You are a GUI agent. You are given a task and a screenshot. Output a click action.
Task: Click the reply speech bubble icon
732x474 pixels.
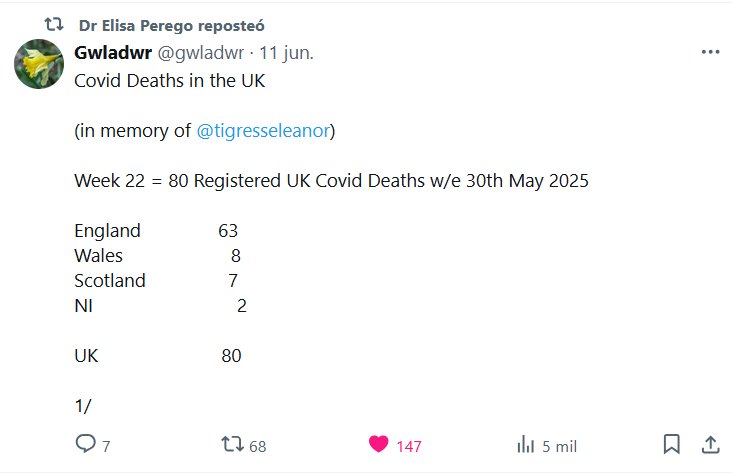tap(86, 444)
